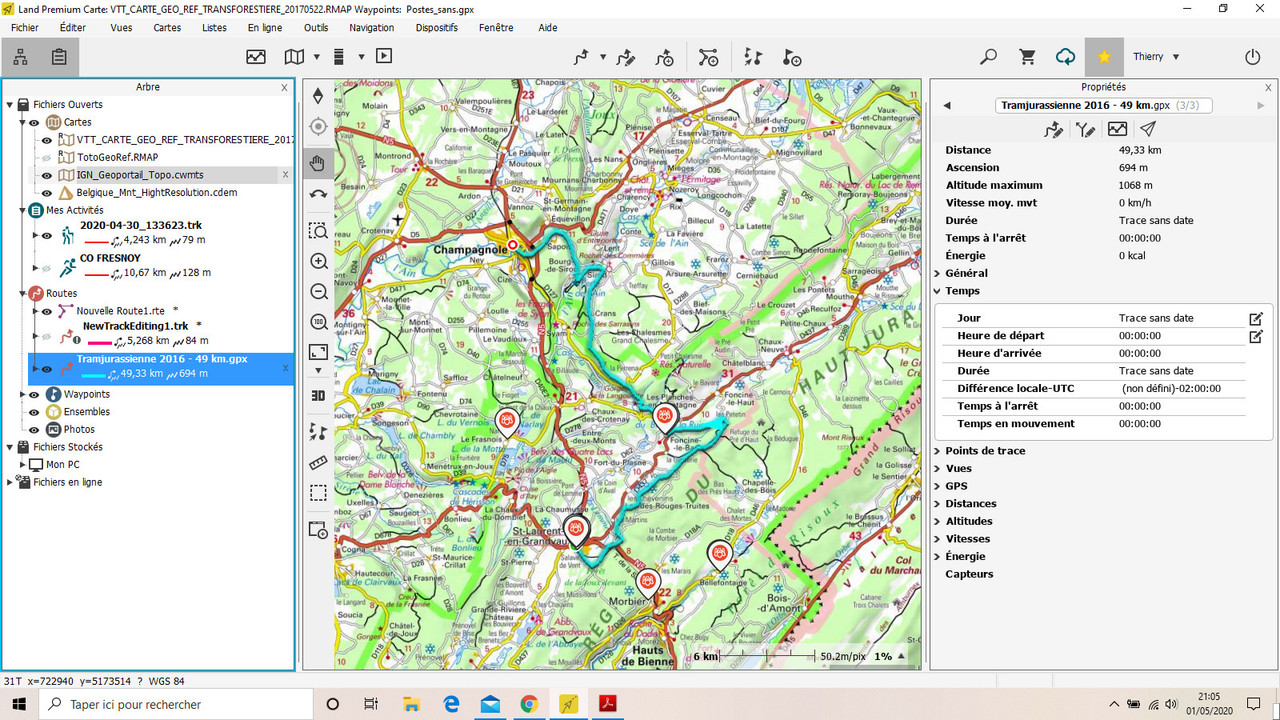Image resolution: width=1280 pixels, height=720 pixels.
Task: Click the play media button in toolbar
Action: click(x=384, y=57)
